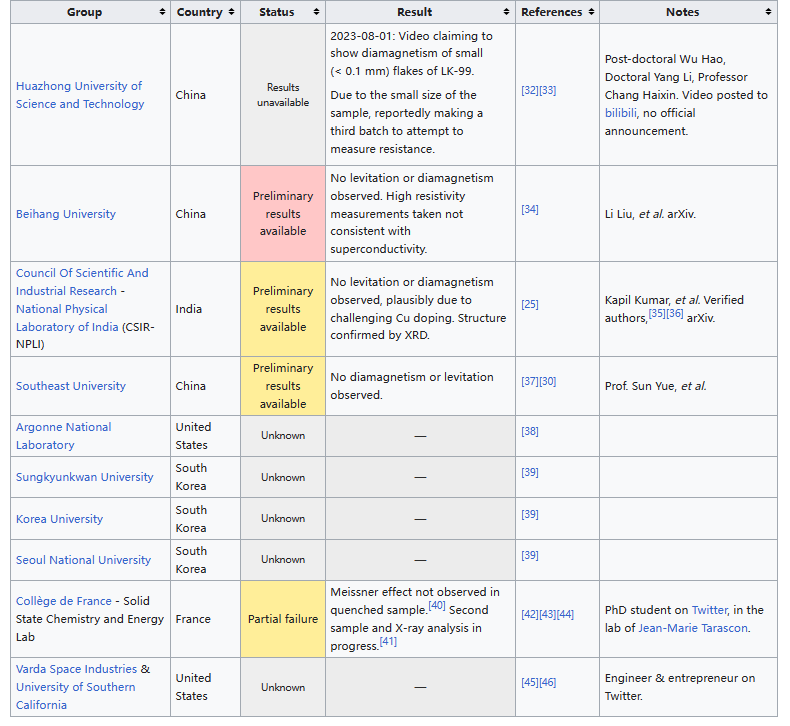Sort table by References column arrows

tap(591, 12)
